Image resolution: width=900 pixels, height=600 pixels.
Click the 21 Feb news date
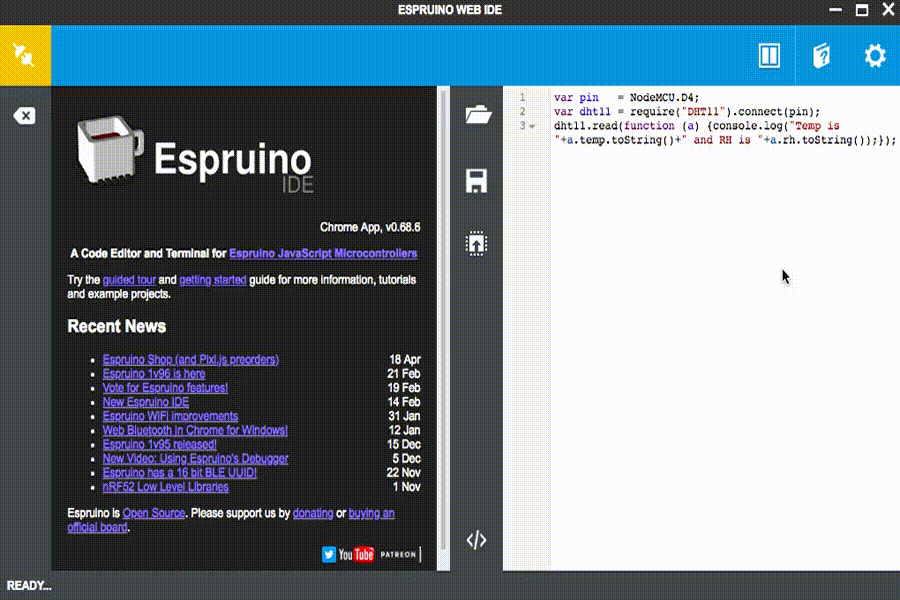point(404,374)
